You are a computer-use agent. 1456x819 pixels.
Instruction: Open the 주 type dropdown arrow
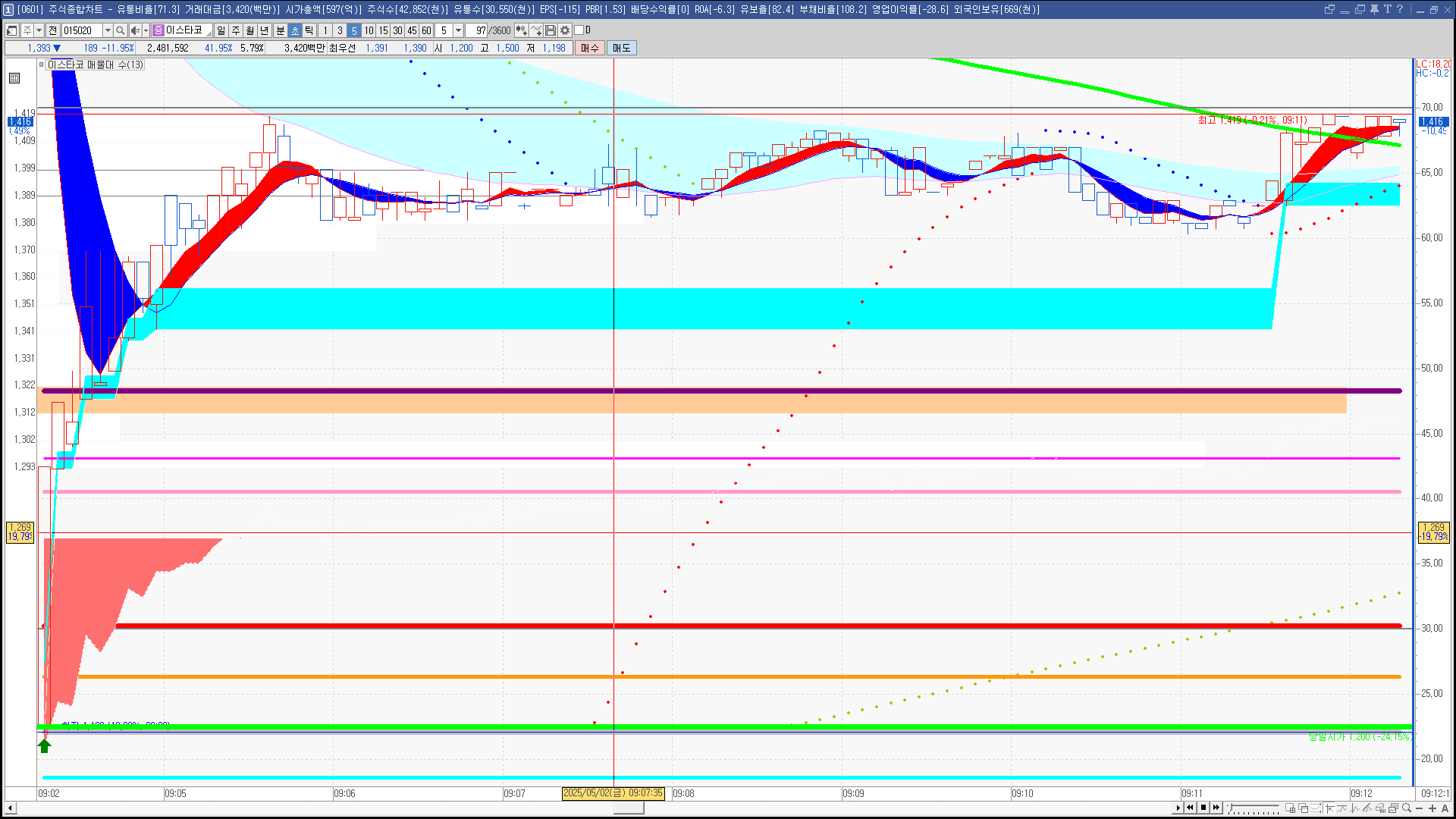(39, 30)
